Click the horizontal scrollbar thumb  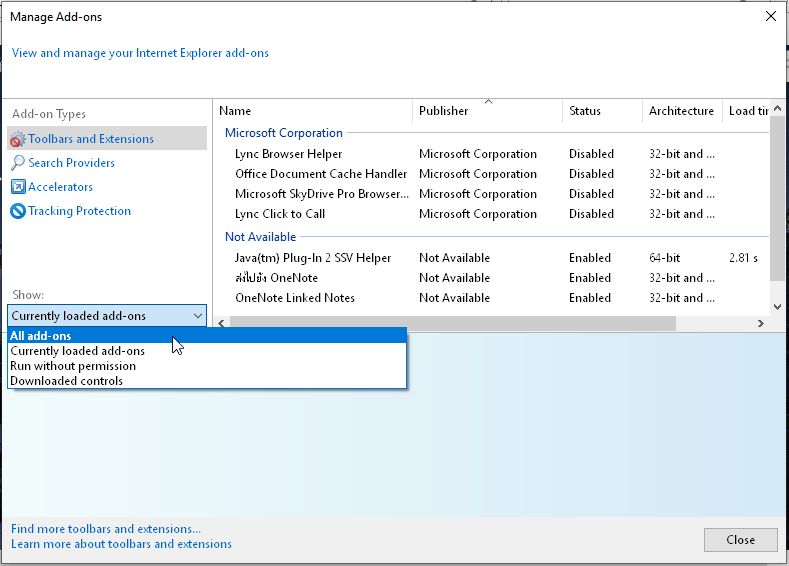point(452,323)
